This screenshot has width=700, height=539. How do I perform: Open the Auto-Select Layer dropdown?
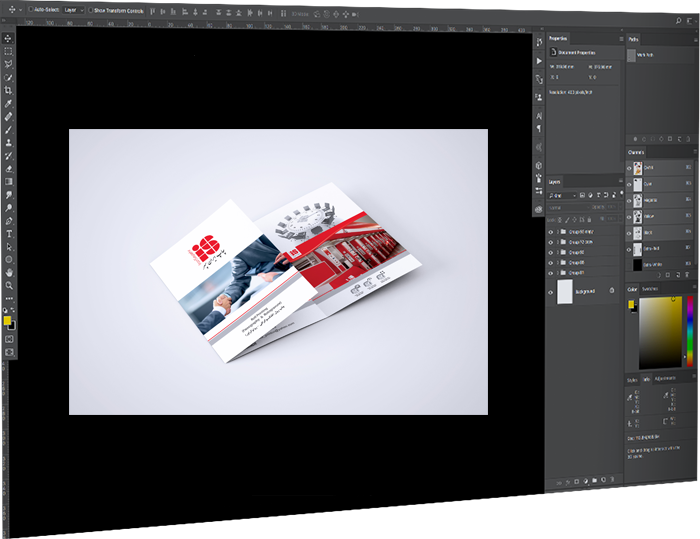click(x=73, y=9)
